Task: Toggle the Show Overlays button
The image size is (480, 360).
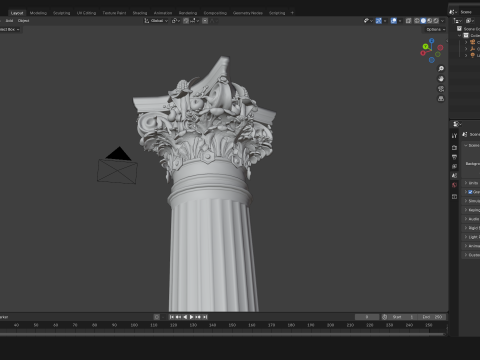Action: pos(394,21)
